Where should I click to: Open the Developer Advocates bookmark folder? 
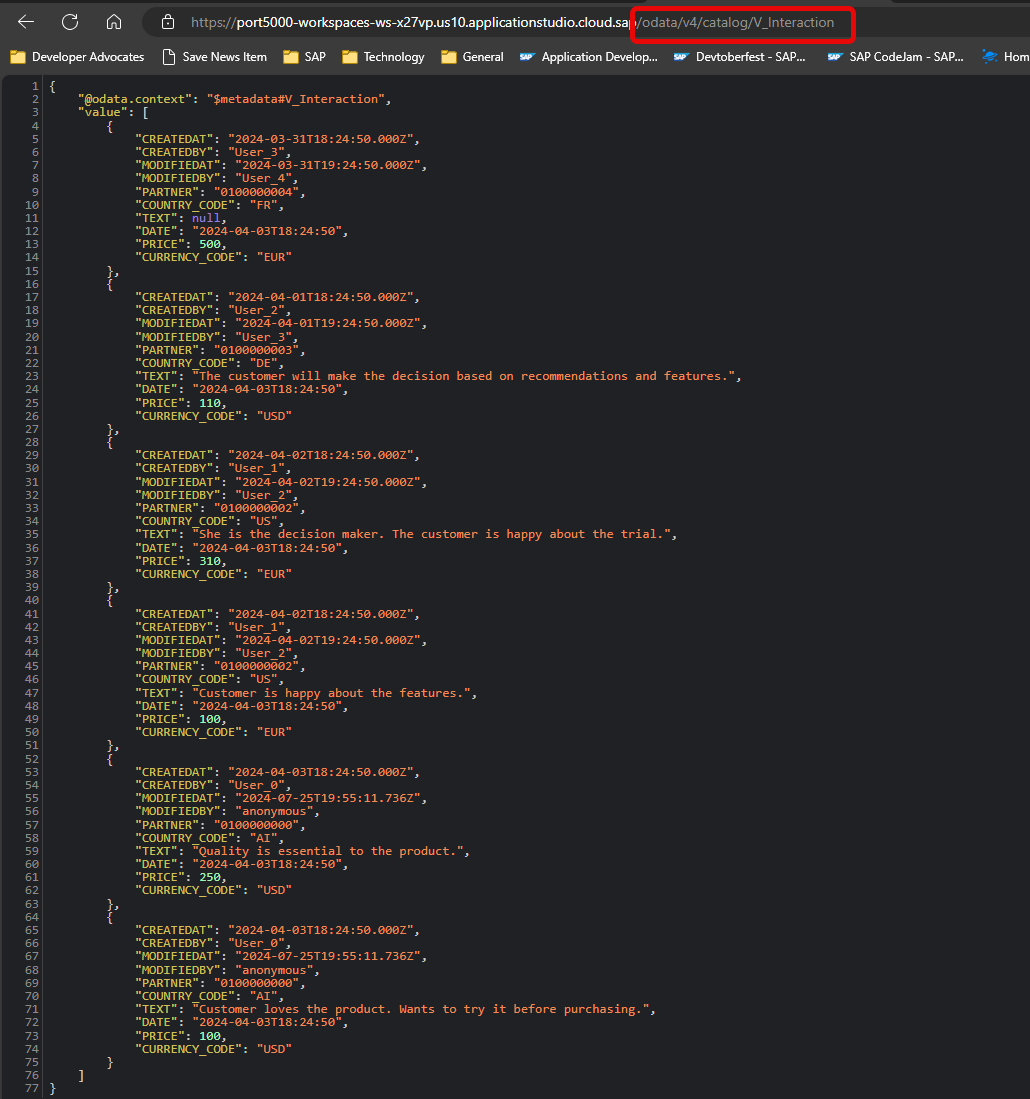(77, 57)
